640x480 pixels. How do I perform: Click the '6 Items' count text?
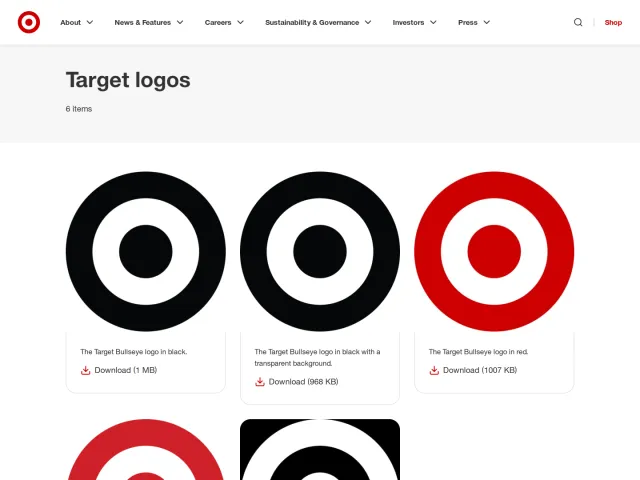pos(79,109)
